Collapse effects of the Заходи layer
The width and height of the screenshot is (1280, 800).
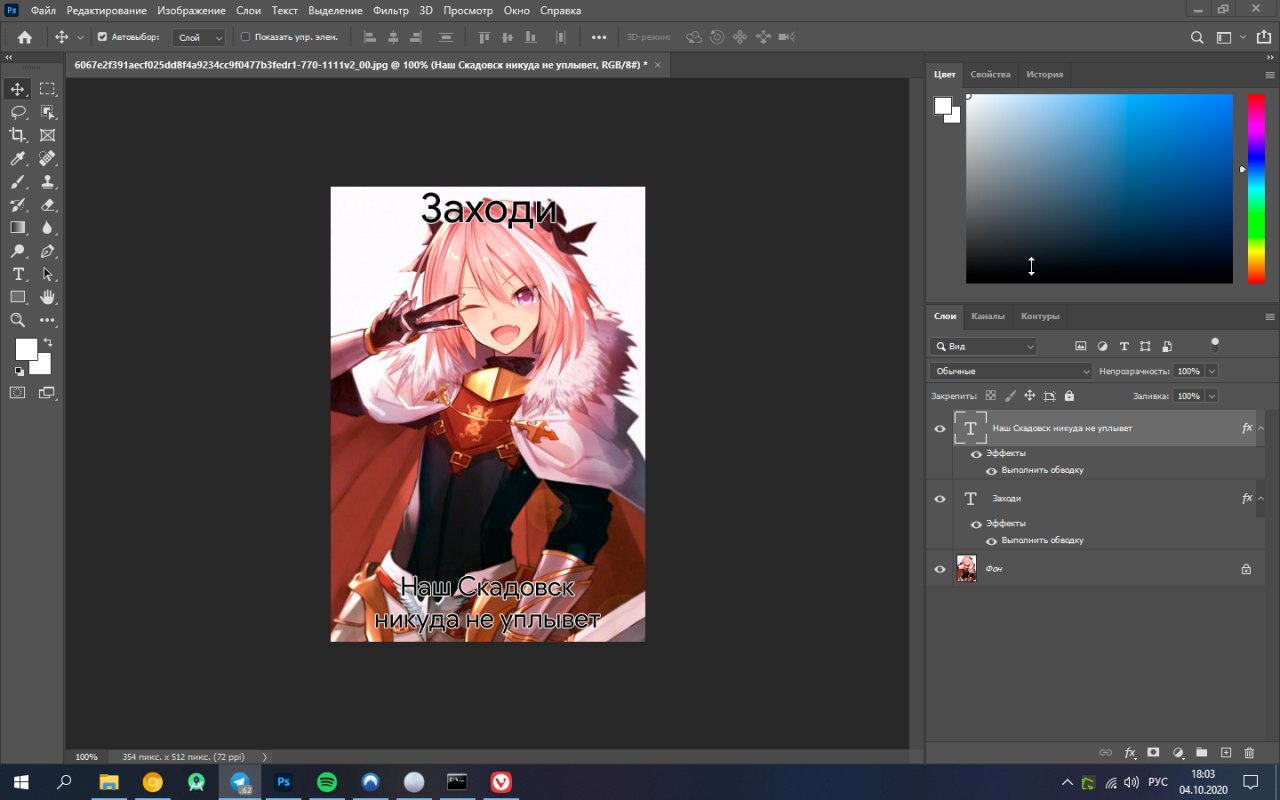coord(1260,498)
